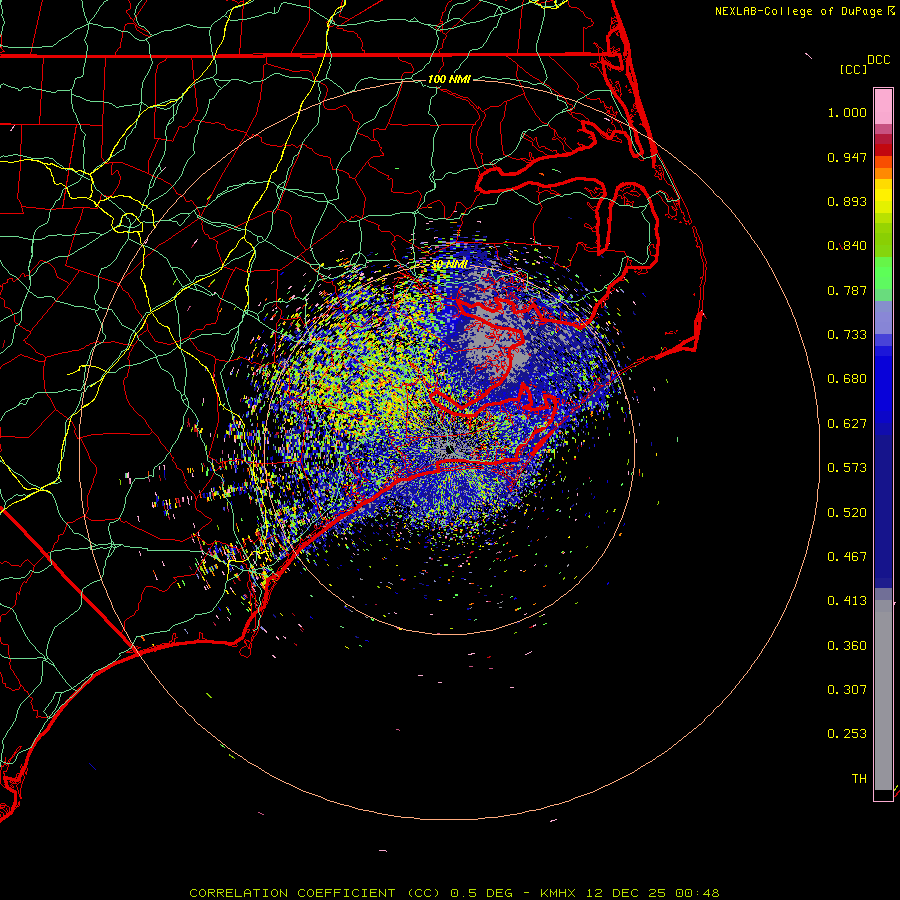Pick the bright green band in the color bar
The width and height of the screenshot is (900, 900).
[x=883, y=273]
